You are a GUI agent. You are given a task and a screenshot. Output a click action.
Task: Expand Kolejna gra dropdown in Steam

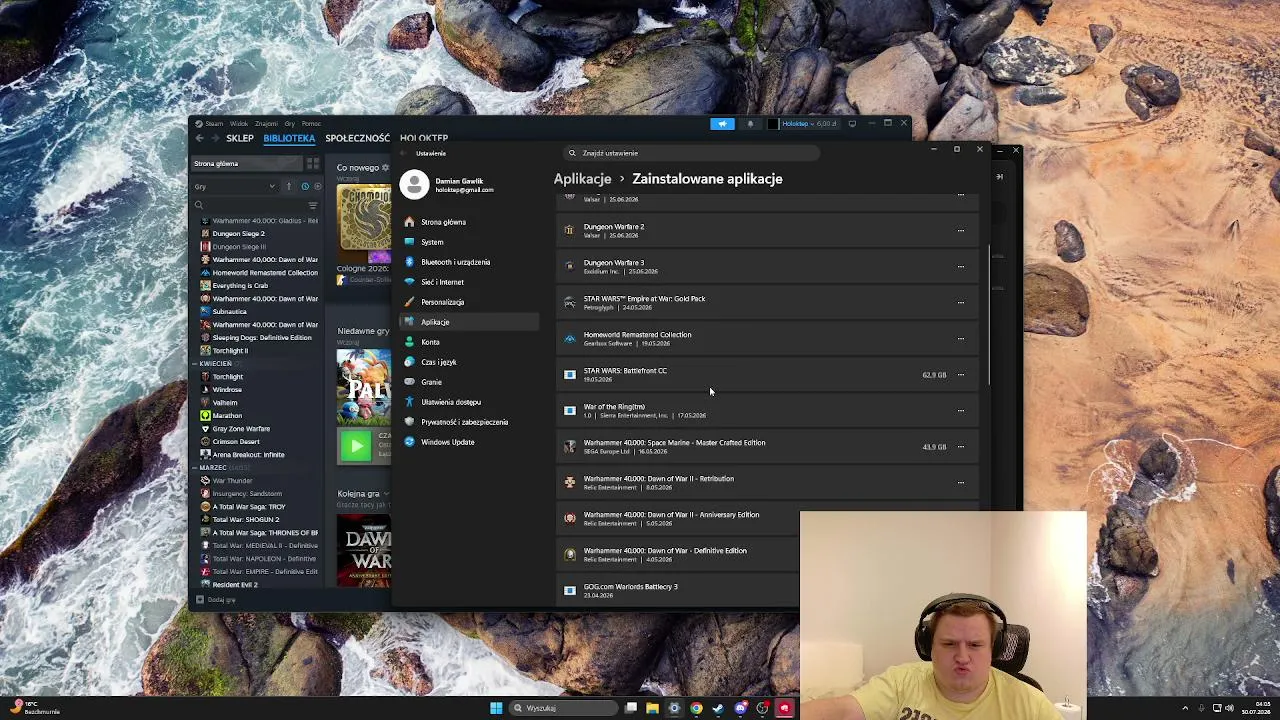click(386, 494)
